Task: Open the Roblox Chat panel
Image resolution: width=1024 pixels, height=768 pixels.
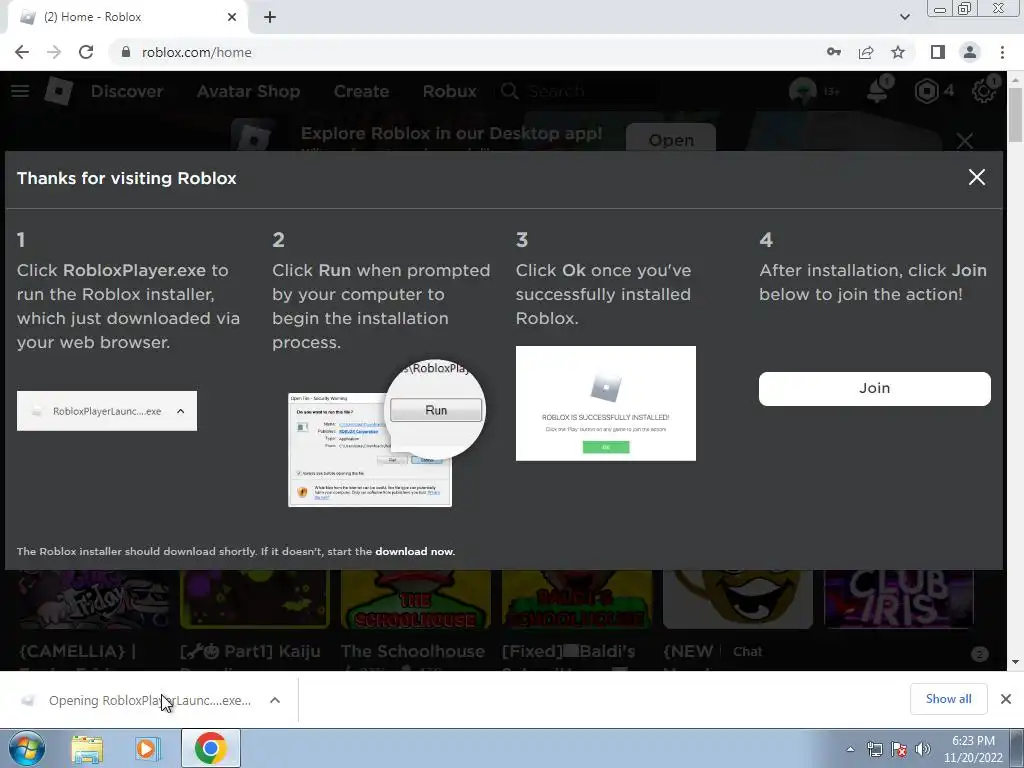Action: [747, 651]
